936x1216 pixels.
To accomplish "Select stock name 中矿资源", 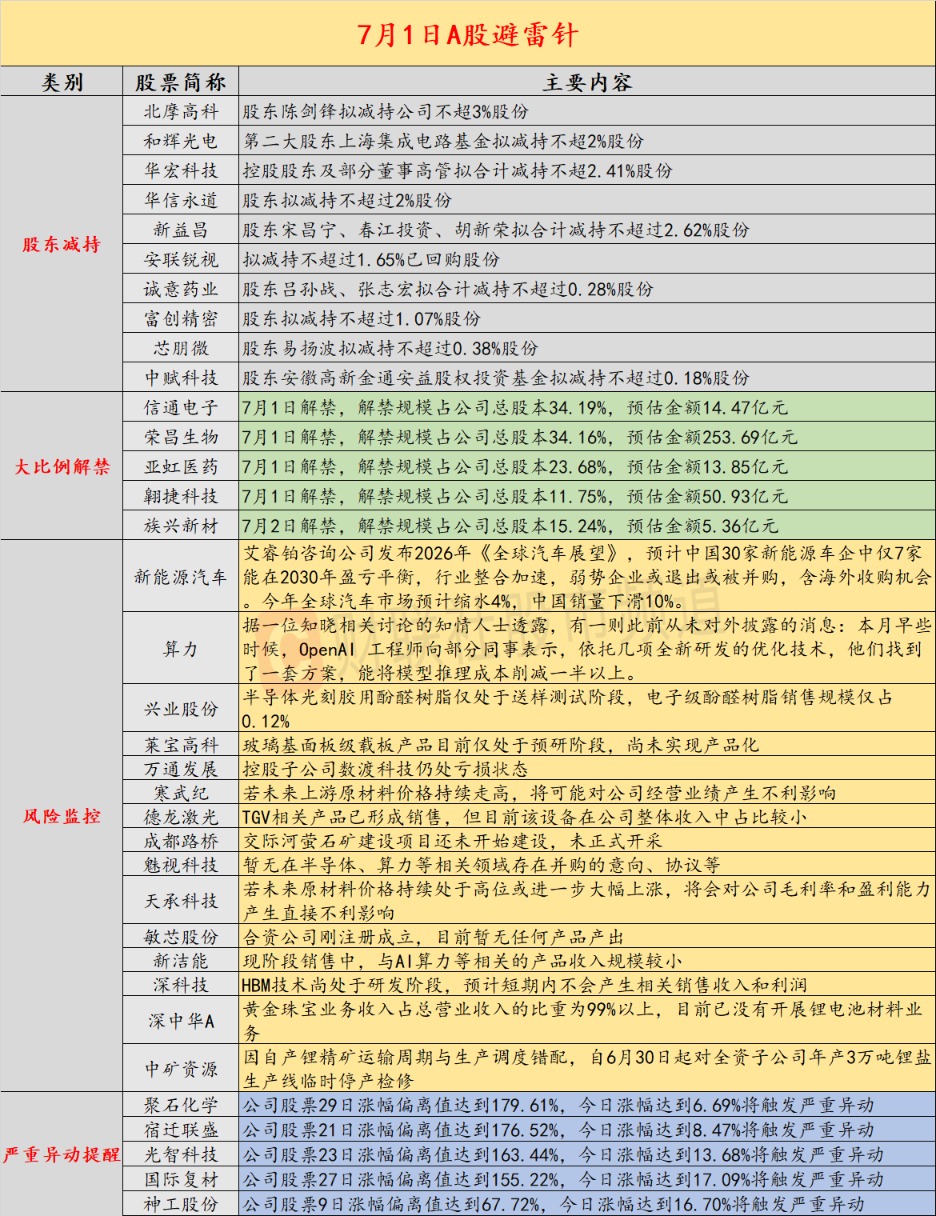I will point(181,1069).
